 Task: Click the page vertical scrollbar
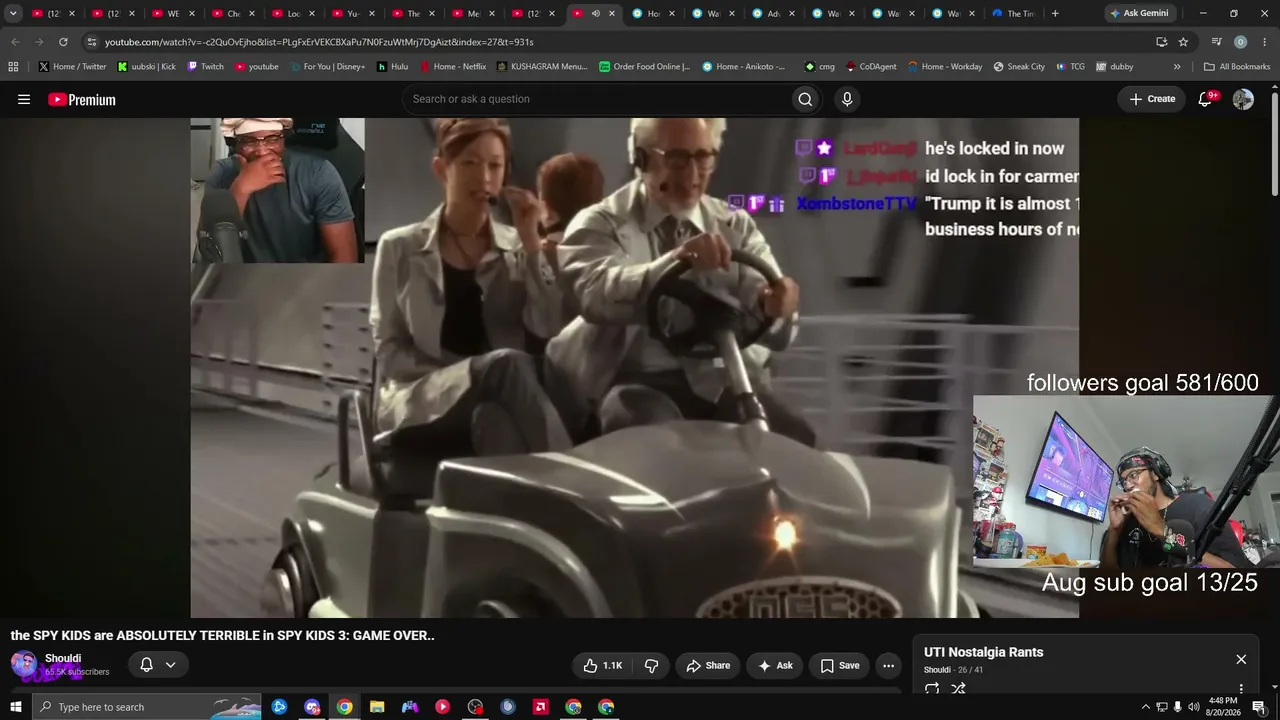point(1274,145)
